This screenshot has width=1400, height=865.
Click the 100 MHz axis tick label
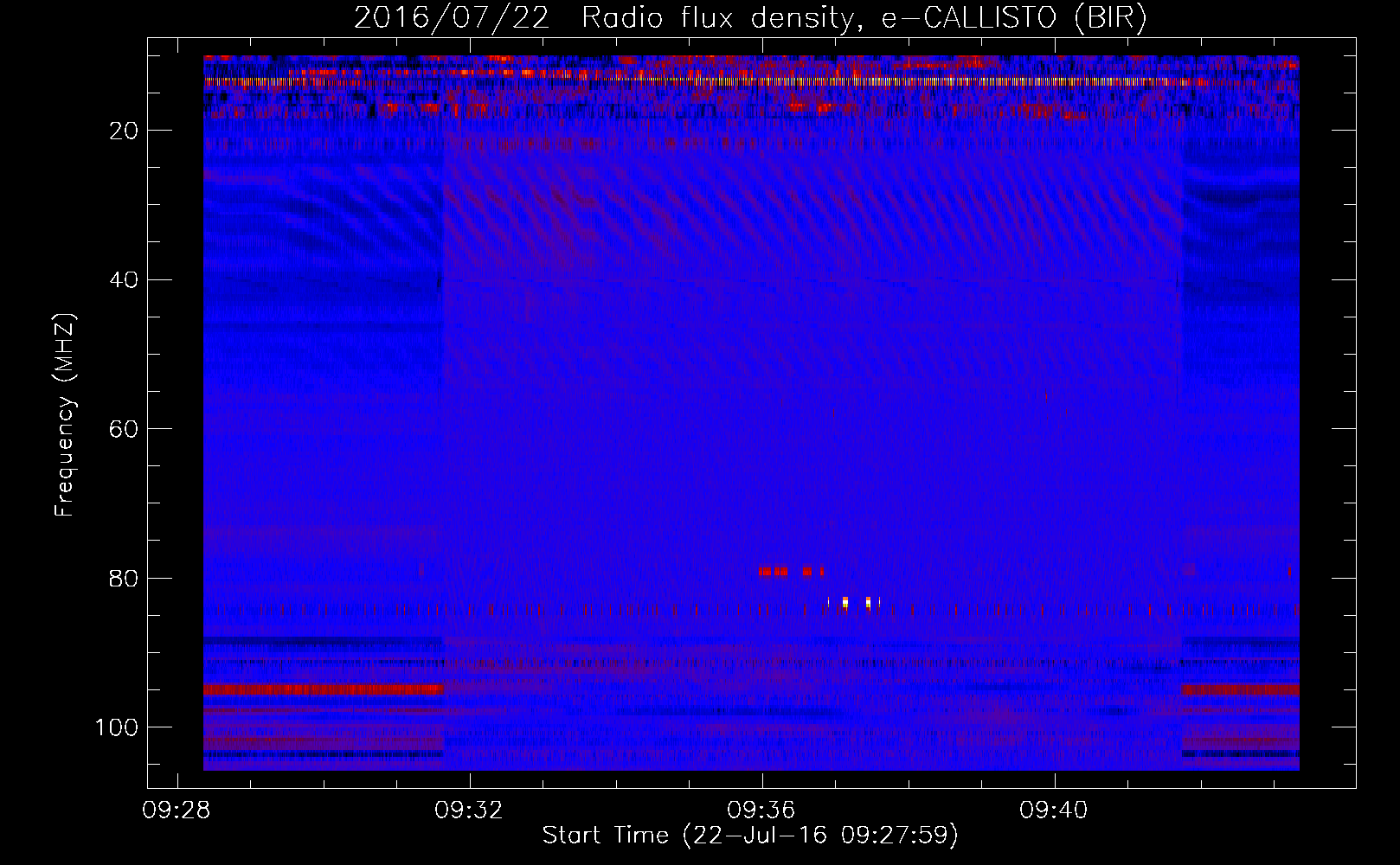[116, 727]
